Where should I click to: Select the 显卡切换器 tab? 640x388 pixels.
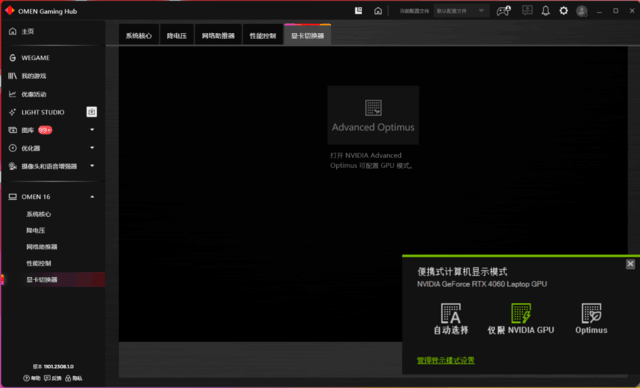[x=307, y=35]
